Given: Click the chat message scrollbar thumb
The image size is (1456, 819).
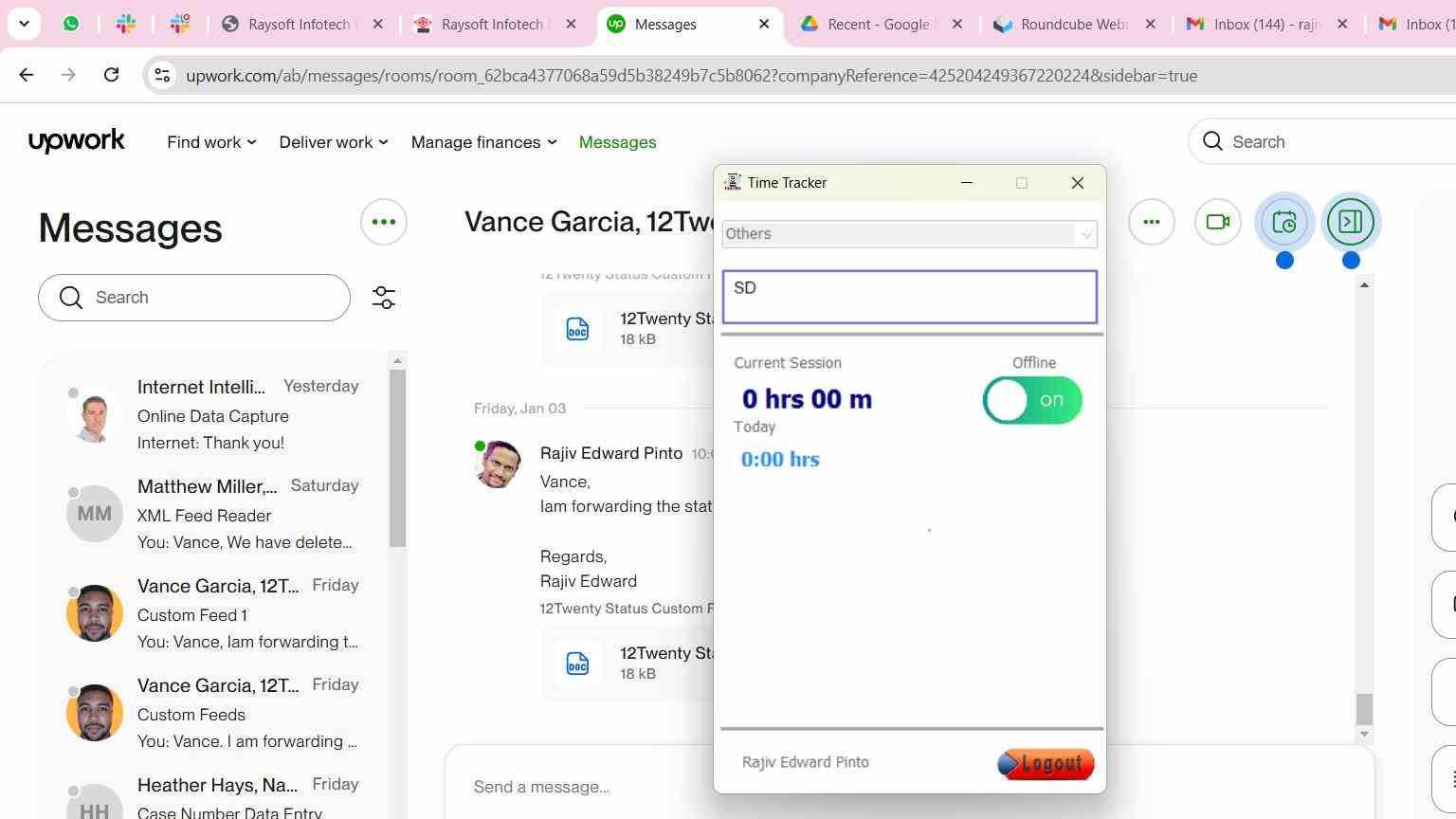Looking at the screenshot, I should [x=1364, y=709].
